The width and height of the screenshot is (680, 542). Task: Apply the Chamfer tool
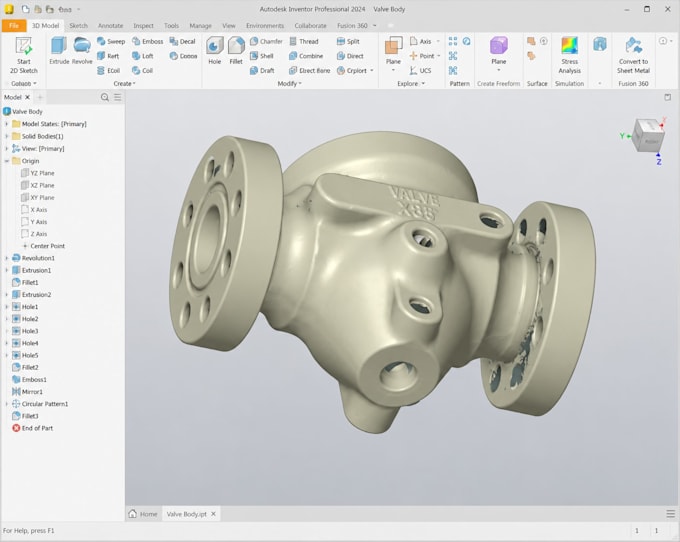tap(266, 41)
